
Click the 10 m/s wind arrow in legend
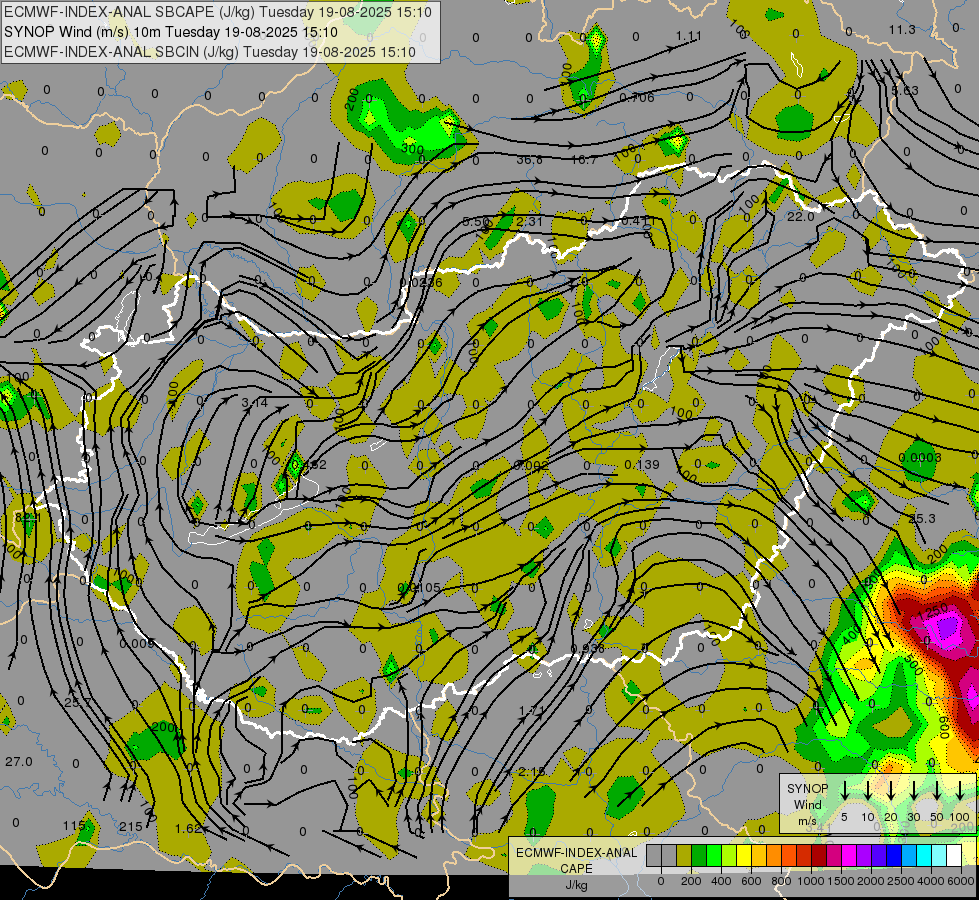coord(867,790)
